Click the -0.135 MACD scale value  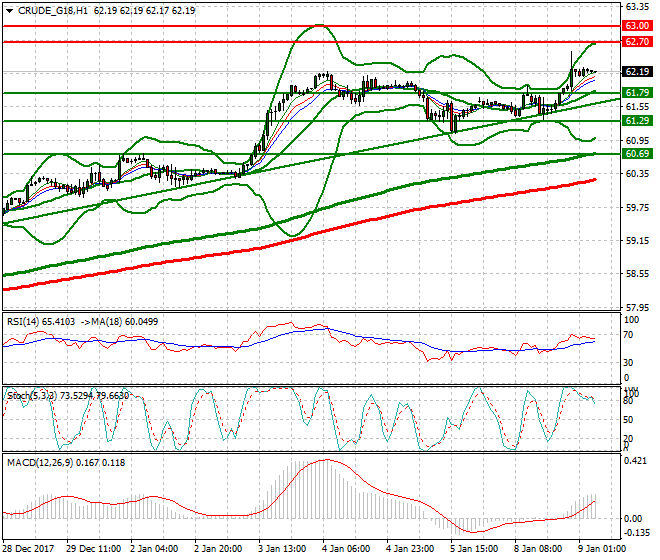[x=635, y=533]
